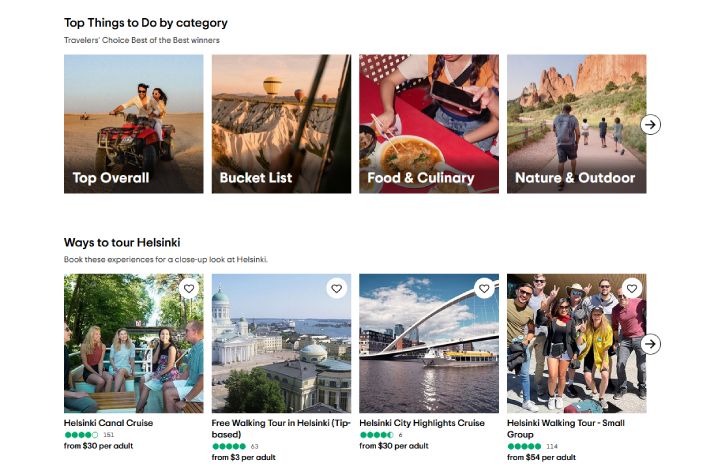Viewport: 714px width, 467px height.
Task: Open Helsinki Walking Tour - Small Group link
Action: pos(566,428)
